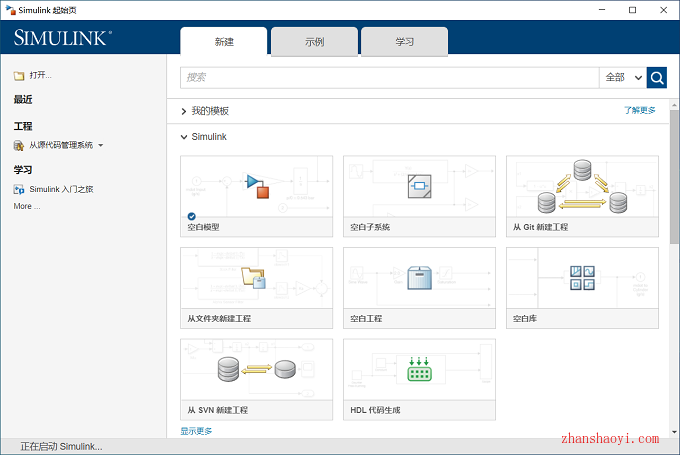Click the SVN databases icon

click(x=257, y=369)
